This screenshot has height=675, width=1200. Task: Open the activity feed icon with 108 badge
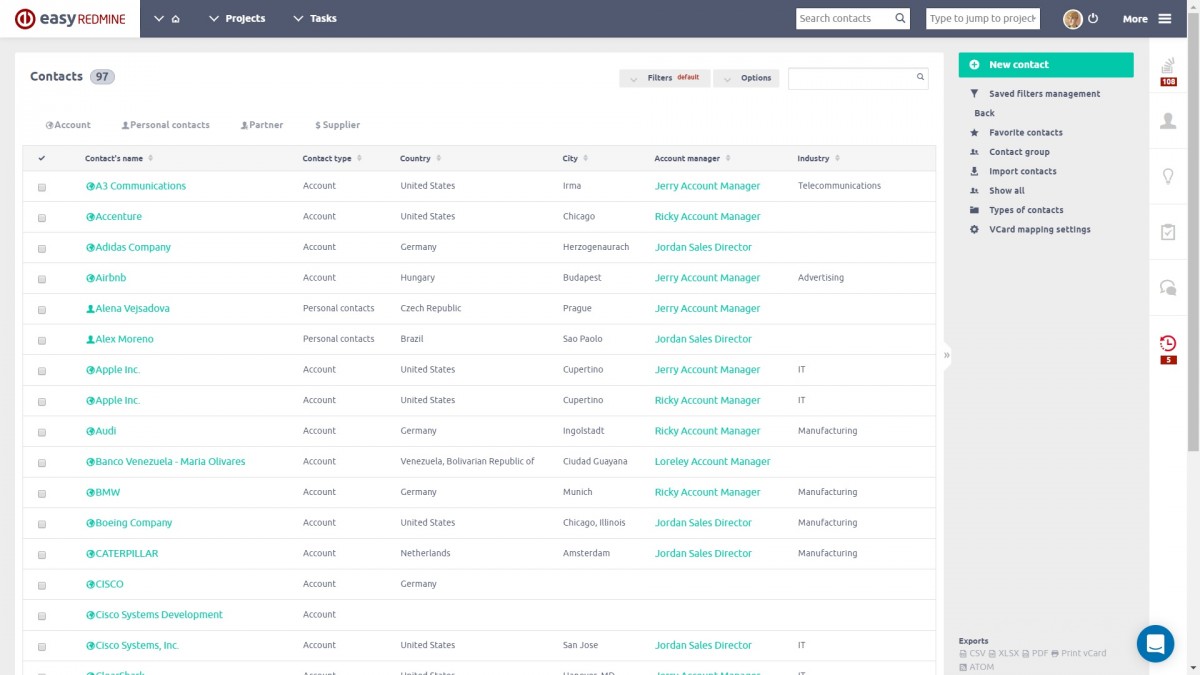pos(1168,72)
